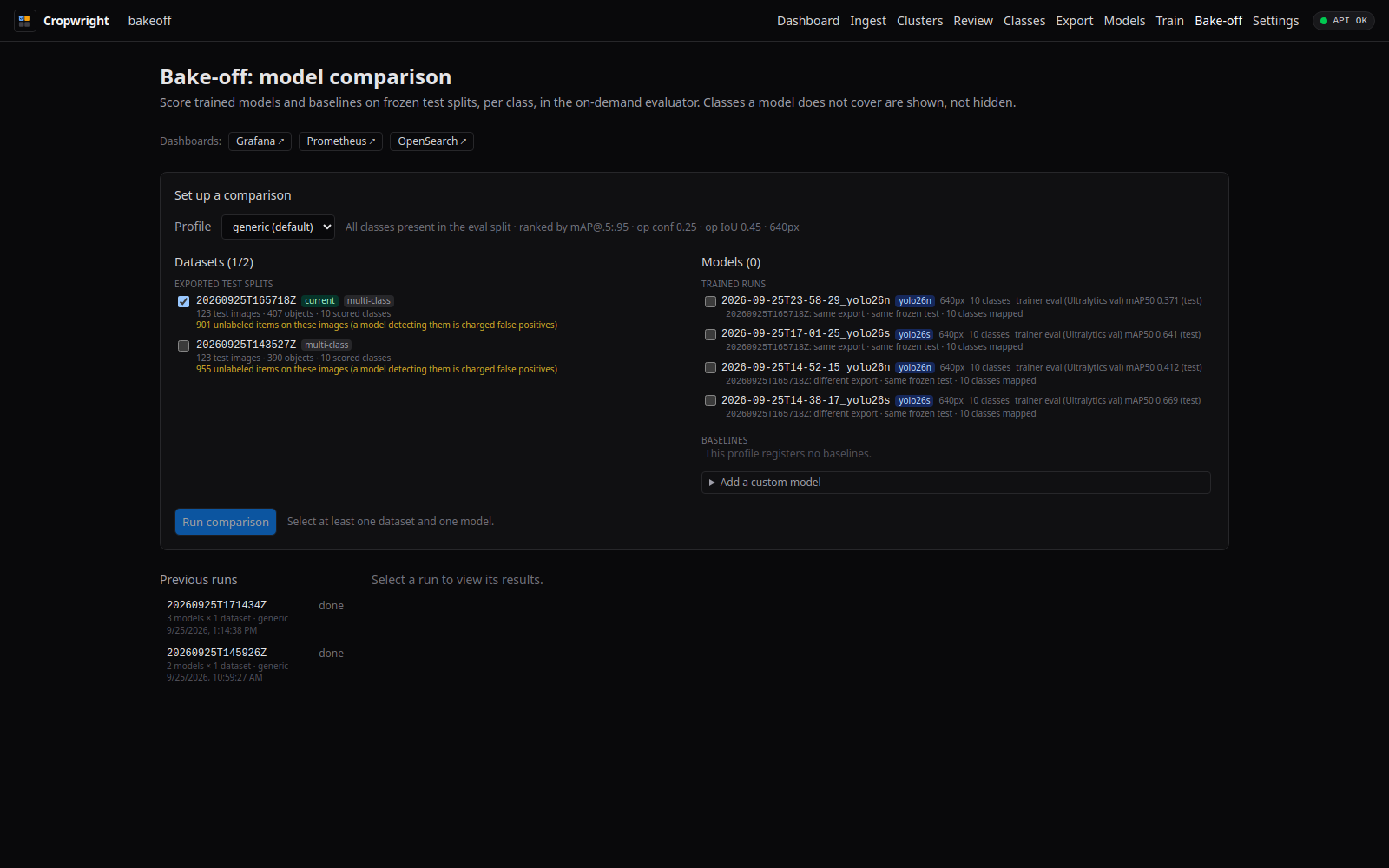Open Settings from the top navigation
This screenshot has width=1389, height=868.
[1275, 21]
